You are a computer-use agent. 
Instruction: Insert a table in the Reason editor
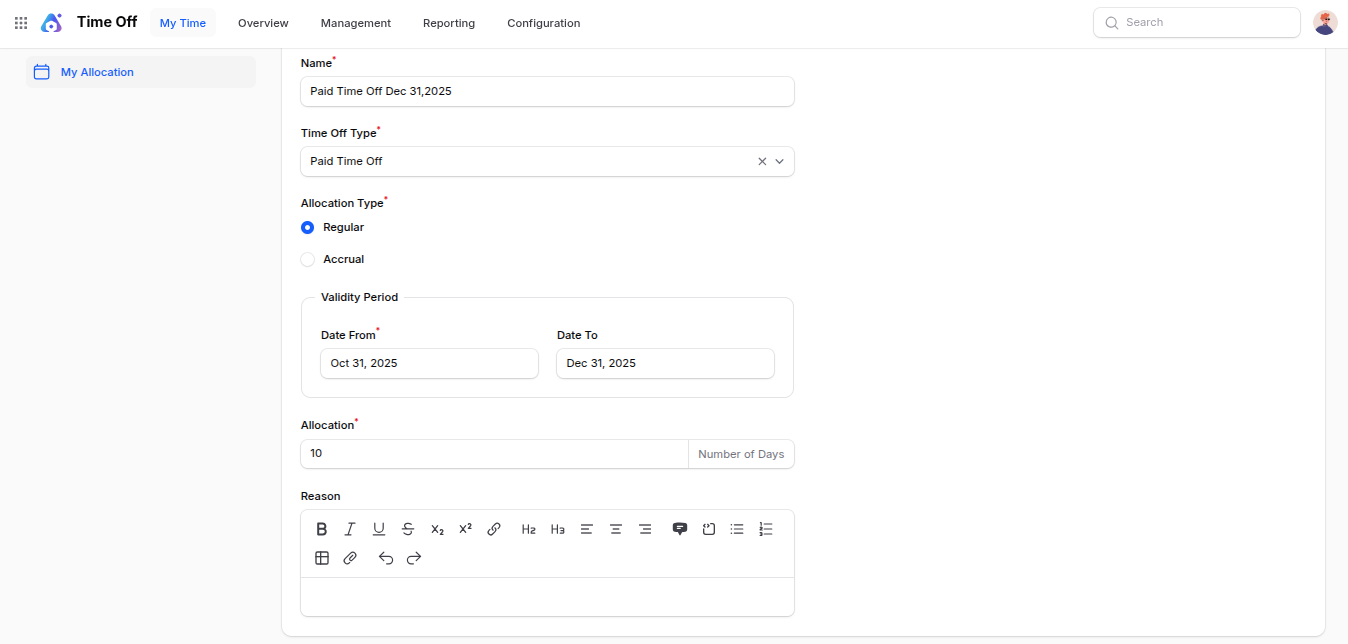click(322, 558)
